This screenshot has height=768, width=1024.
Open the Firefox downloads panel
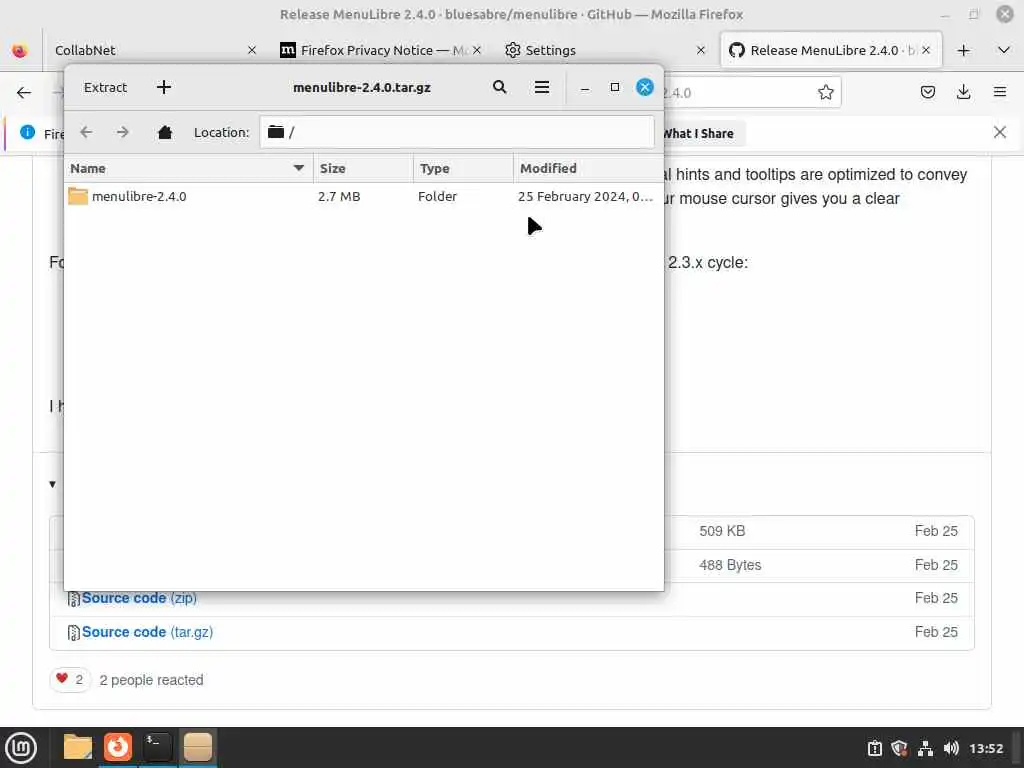click(x=963, y=92)
